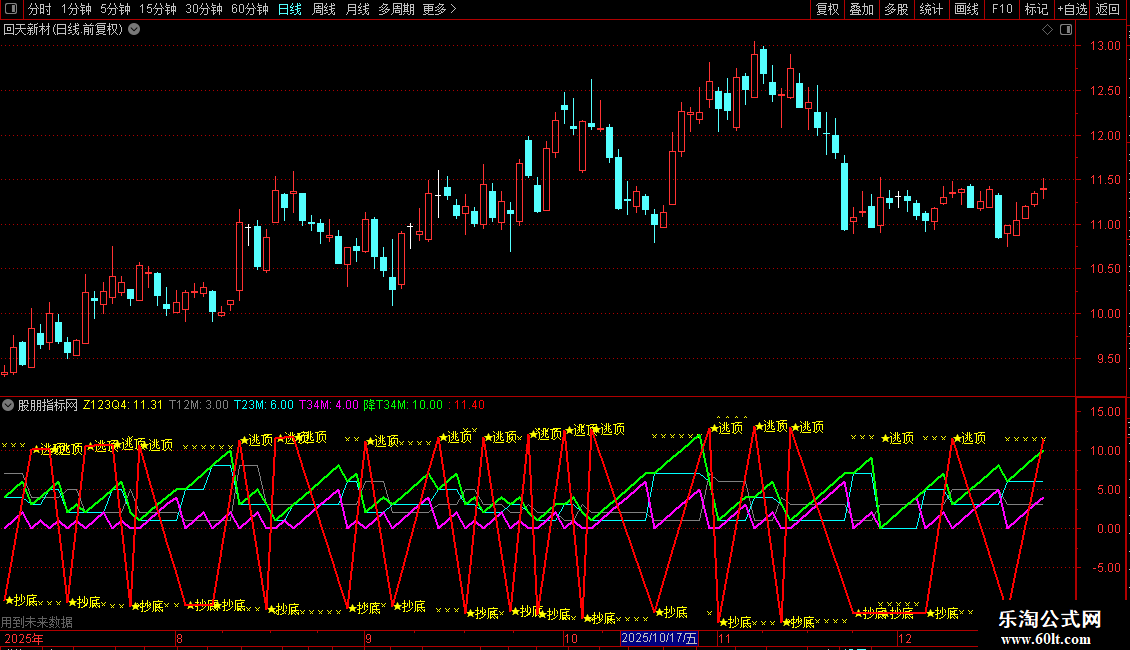Click the T23M: 6.00 indicator value
1130x650 pixels.
pos(264,405)
